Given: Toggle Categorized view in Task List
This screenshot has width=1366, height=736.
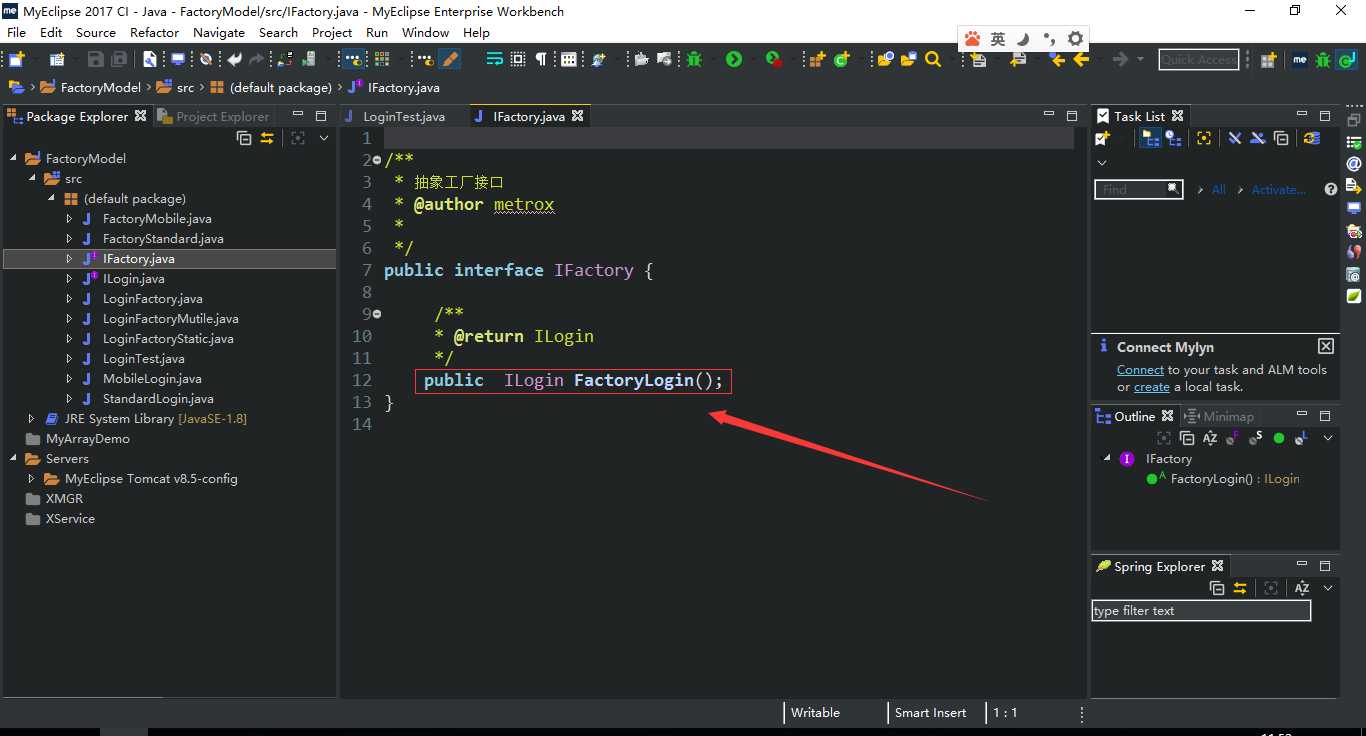Looking at the screenshot, I should [1150, 138].
